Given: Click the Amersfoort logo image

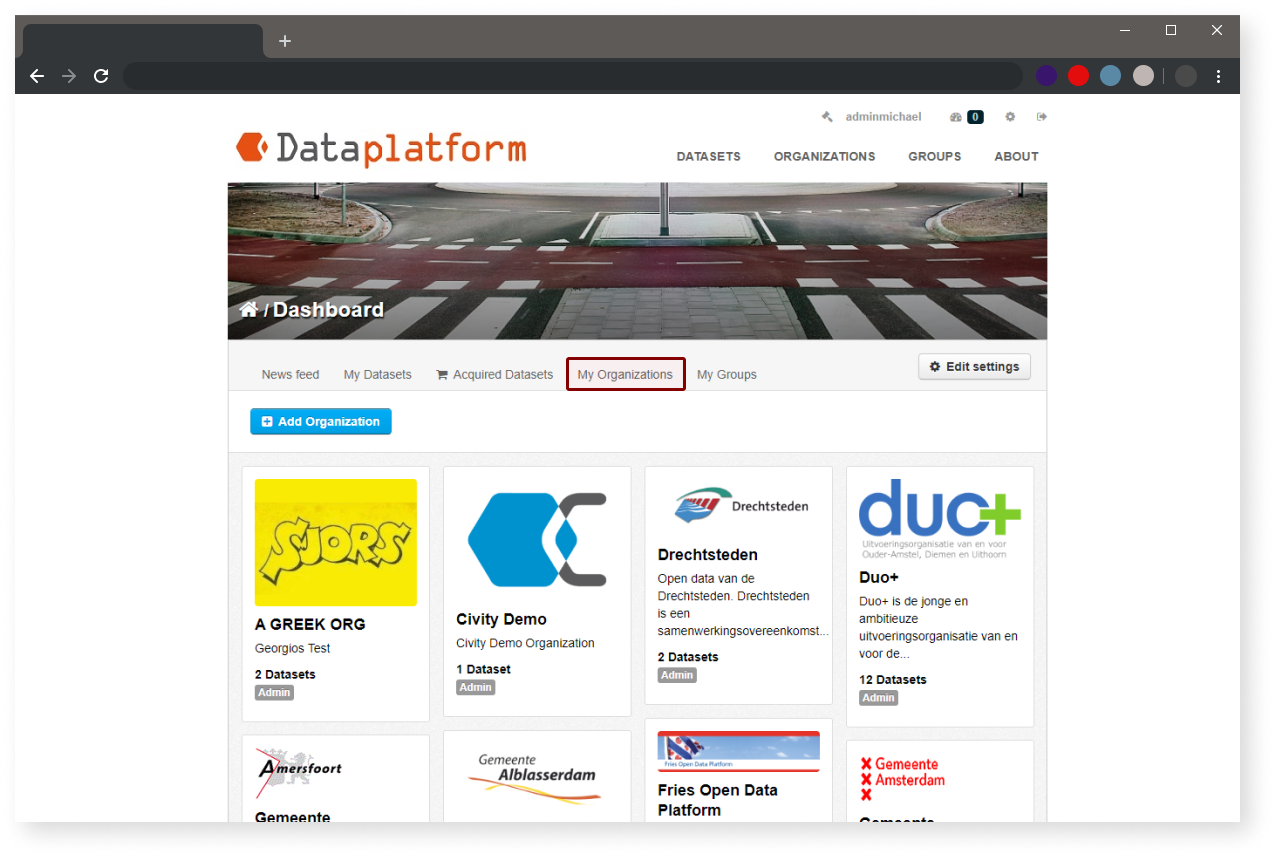Looking at the screenshot, I should click(300, 772).
